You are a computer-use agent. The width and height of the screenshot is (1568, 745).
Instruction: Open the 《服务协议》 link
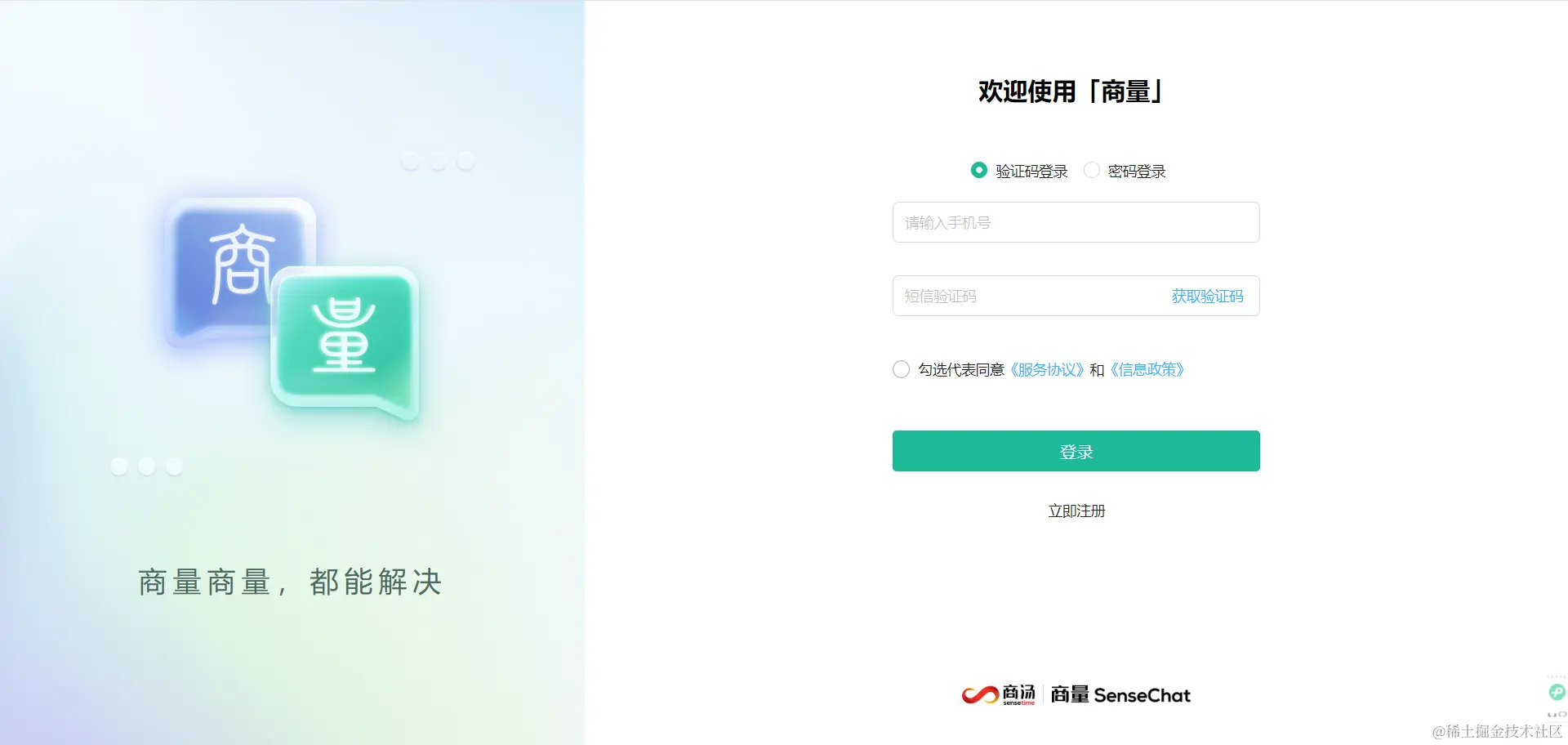[1047, 369]
